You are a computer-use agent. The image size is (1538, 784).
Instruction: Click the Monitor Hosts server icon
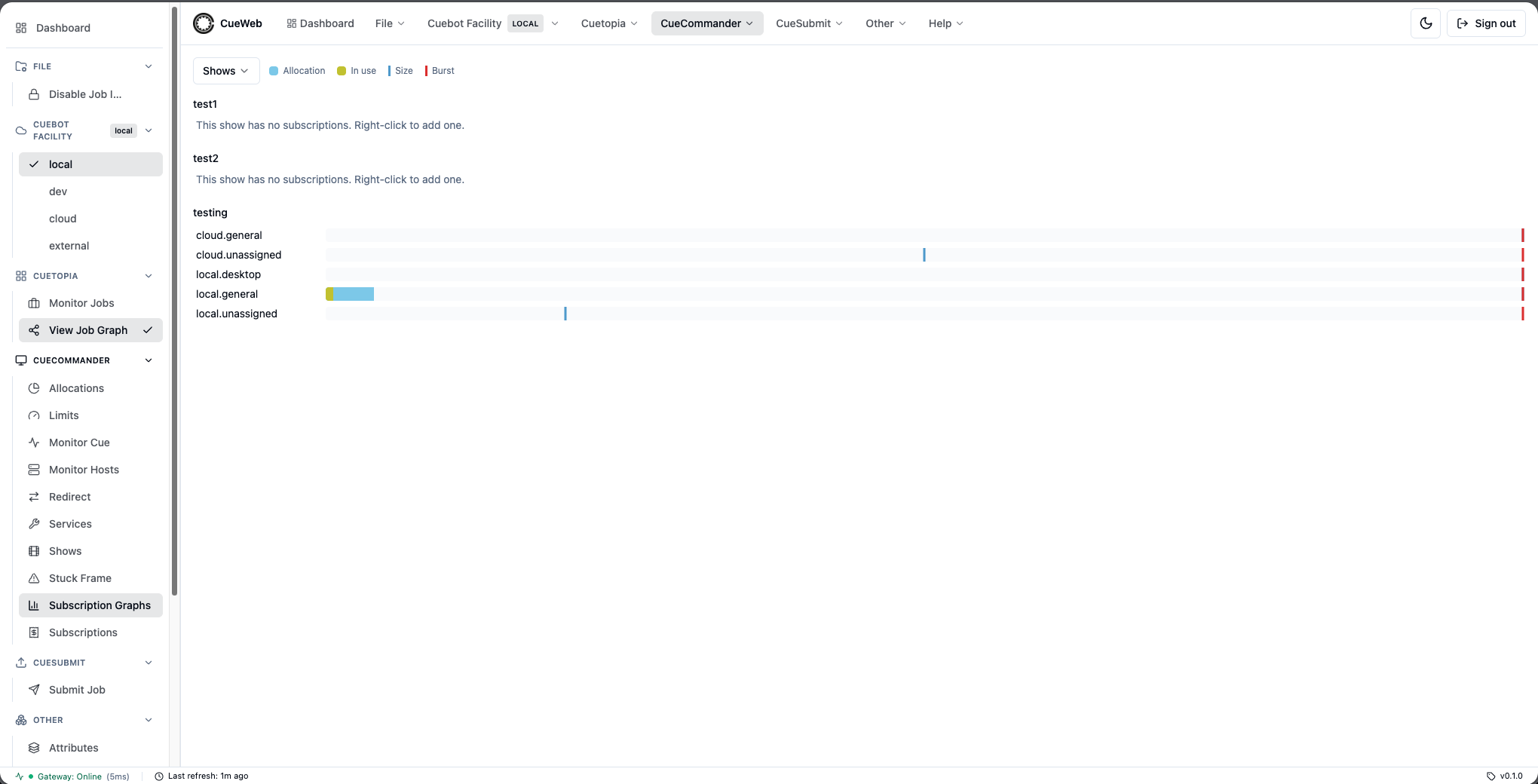point(34,470)
